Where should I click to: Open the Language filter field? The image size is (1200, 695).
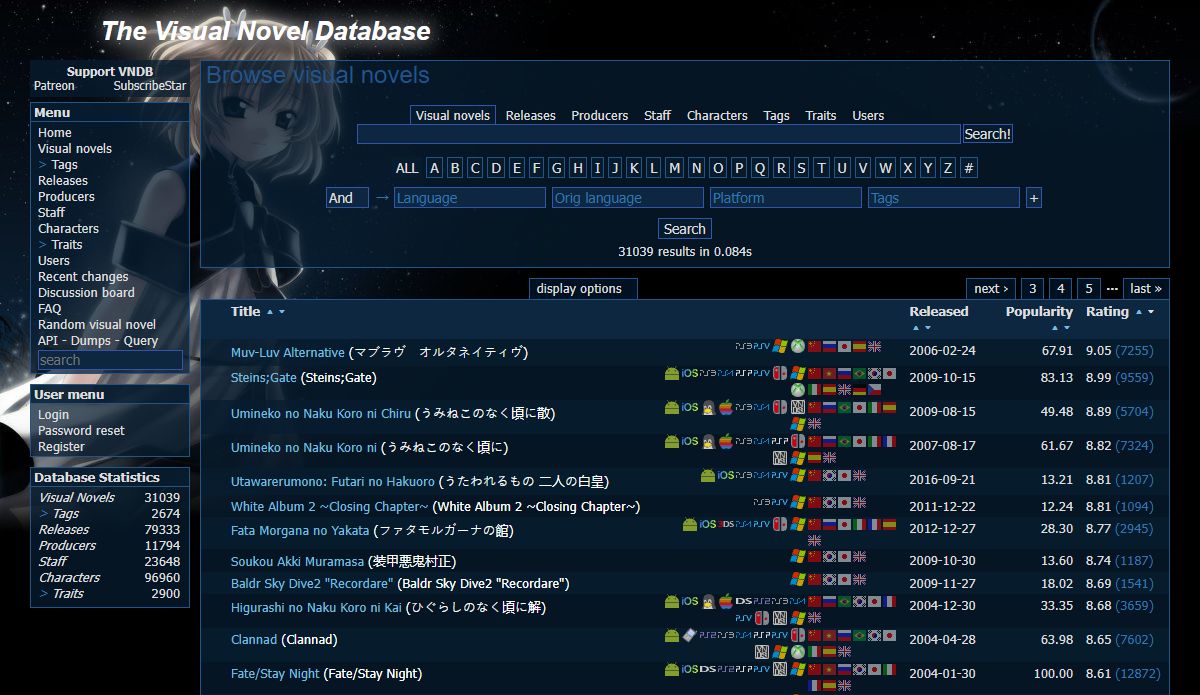469,198
